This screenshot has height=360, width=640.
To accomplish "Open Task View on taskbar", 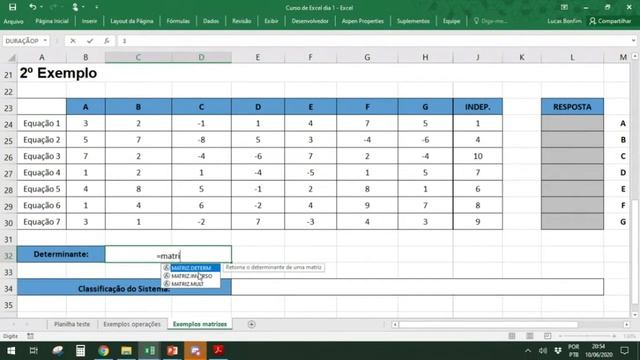I will (x=33, y=351).
